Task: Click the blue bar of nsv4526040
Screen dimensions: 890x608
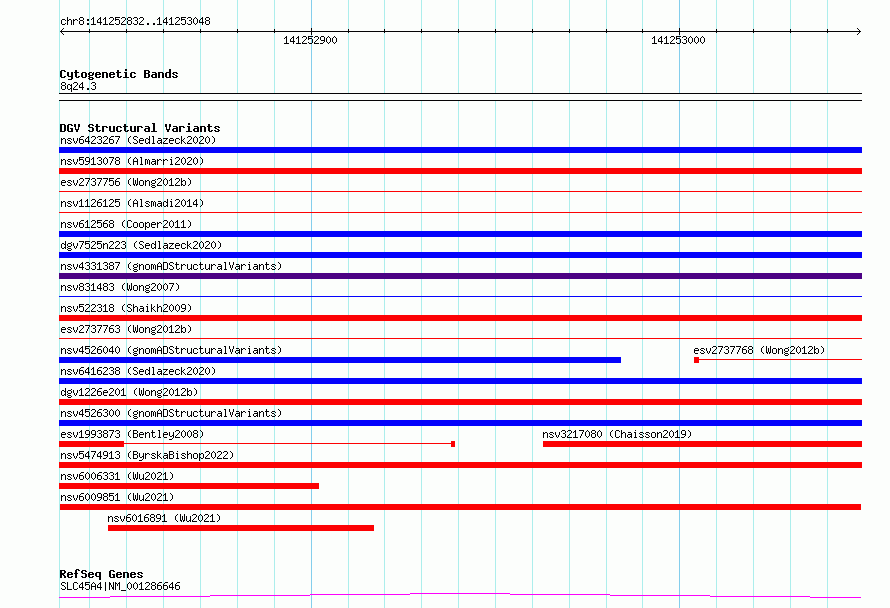Action: (340, 360)
